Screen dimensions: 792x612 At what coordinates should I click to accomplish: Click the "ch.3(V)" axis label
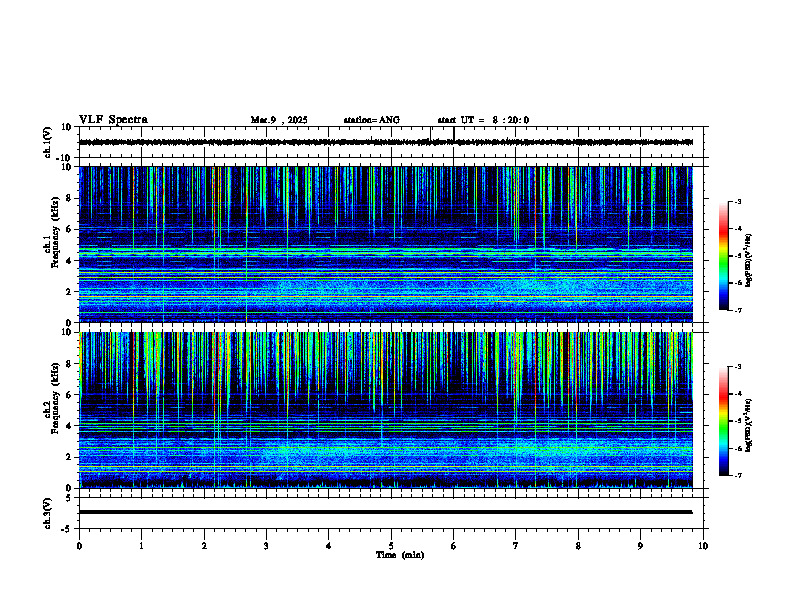(47, 513)
